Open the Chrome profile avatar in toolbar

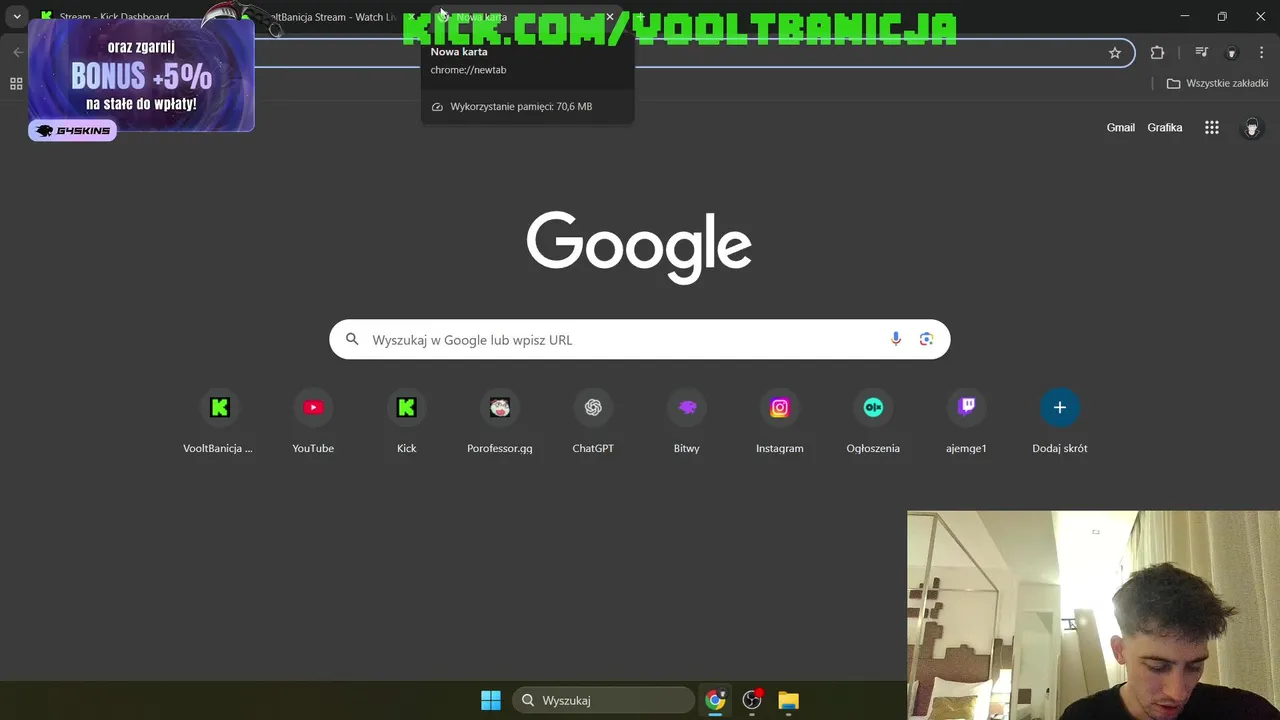1232,53
